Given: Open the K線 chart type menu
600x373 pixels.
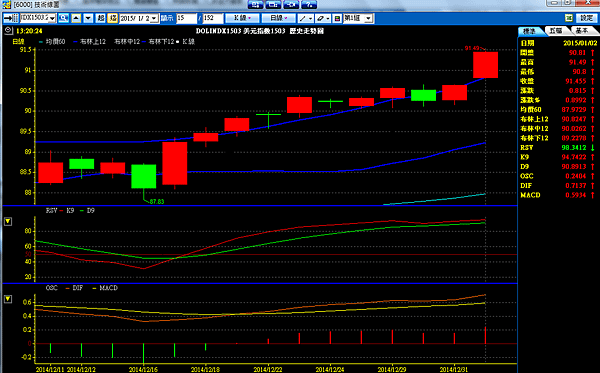Looking at the screenshot, I should coord(242,18).
